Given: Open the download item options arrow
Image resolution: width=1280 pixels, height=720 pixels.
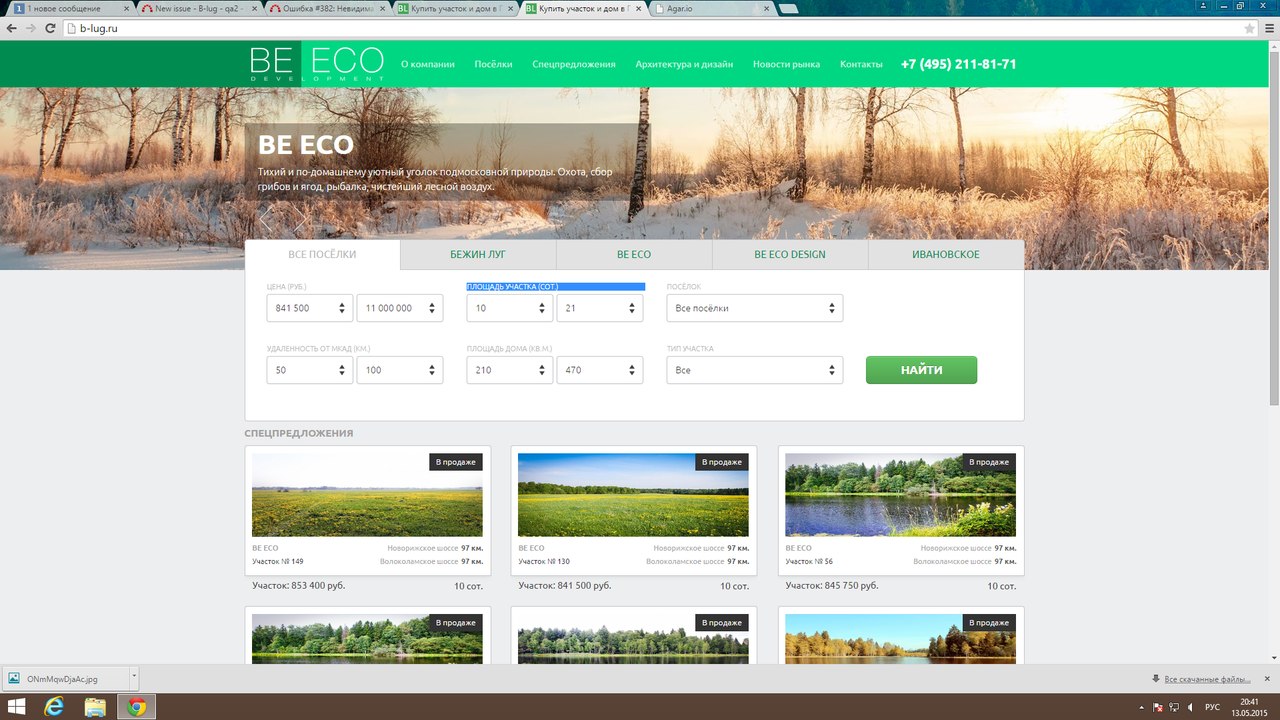Looking at the screenshot, I should [x=133, y=677].
